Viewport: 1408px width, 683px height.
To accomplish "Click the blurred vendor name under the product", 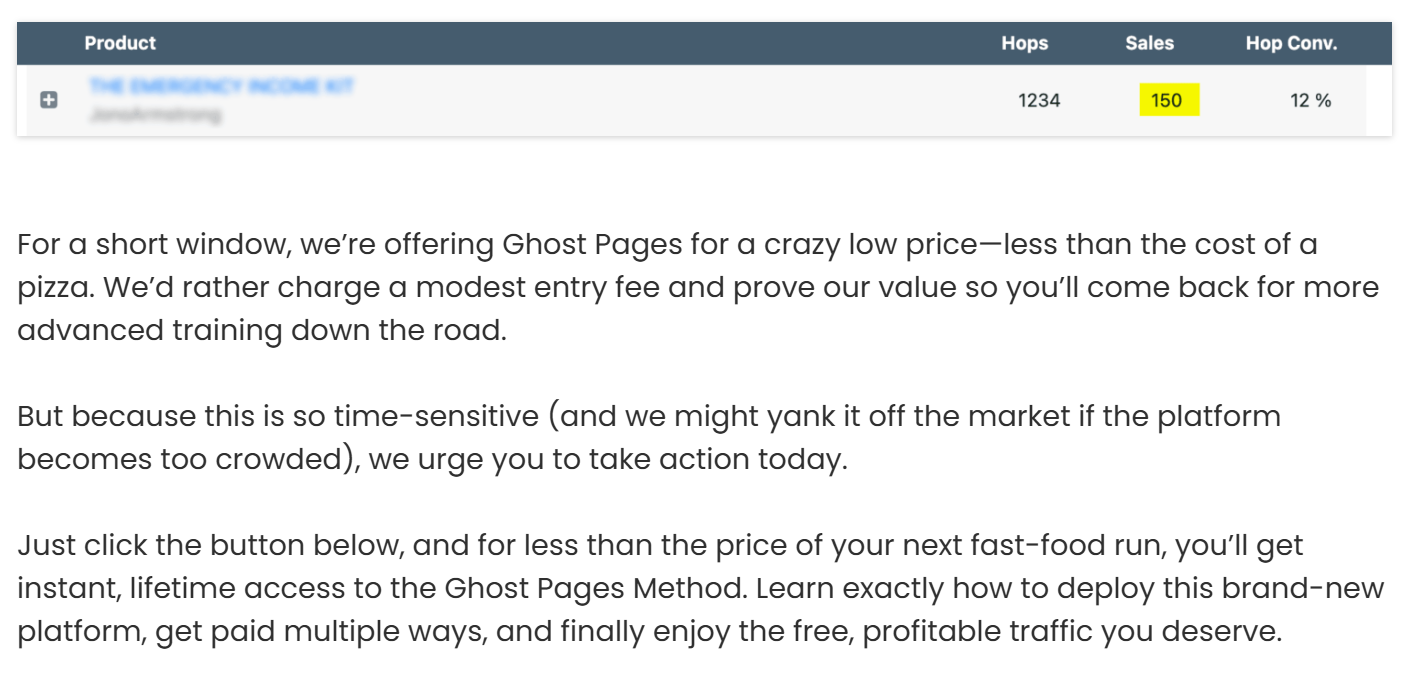I will point(155,114).
